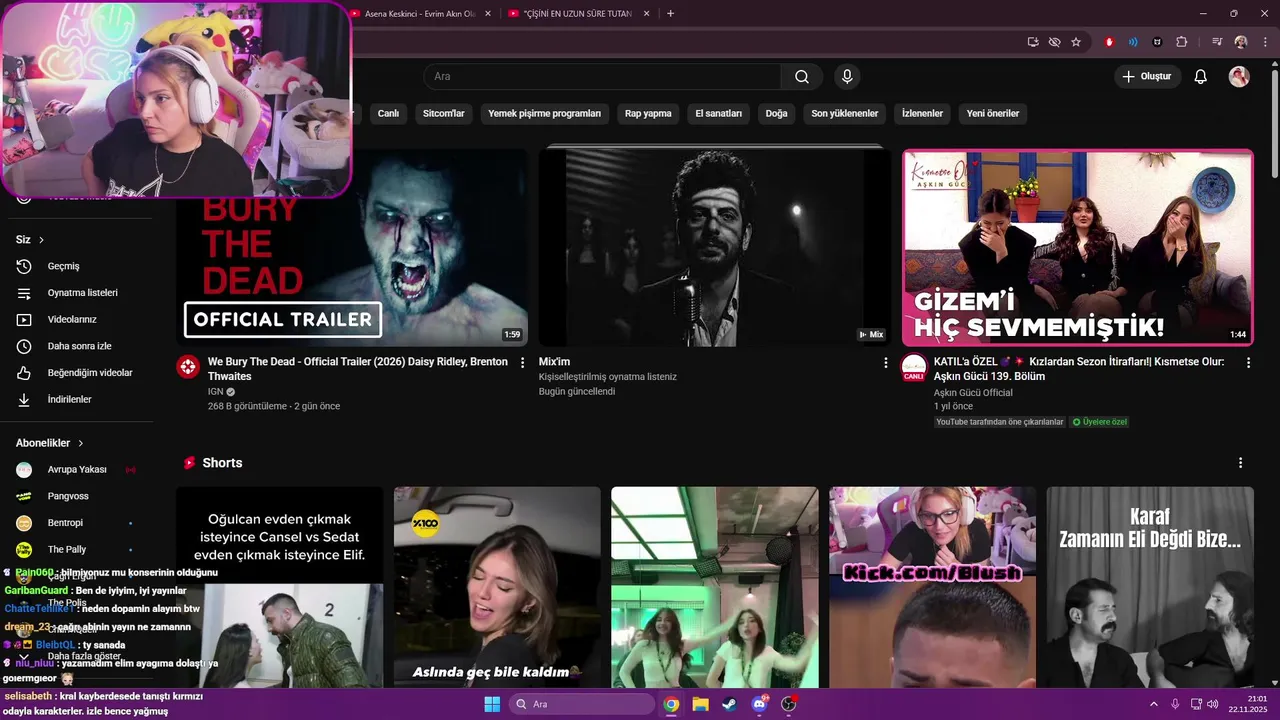
Task: Open the Karaf Zamanın Eli Değdi Bize Short
Action: coord(1150,587)
